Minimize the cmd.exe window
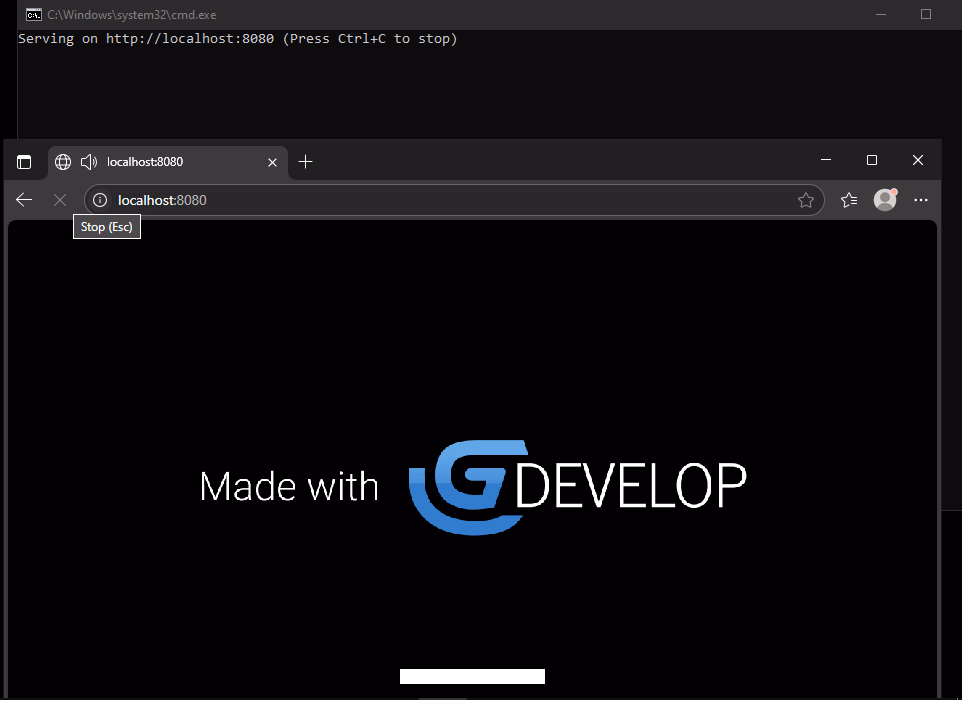This screenshot has height=720, width=963. pyautogui.click(x=881, y=14)
